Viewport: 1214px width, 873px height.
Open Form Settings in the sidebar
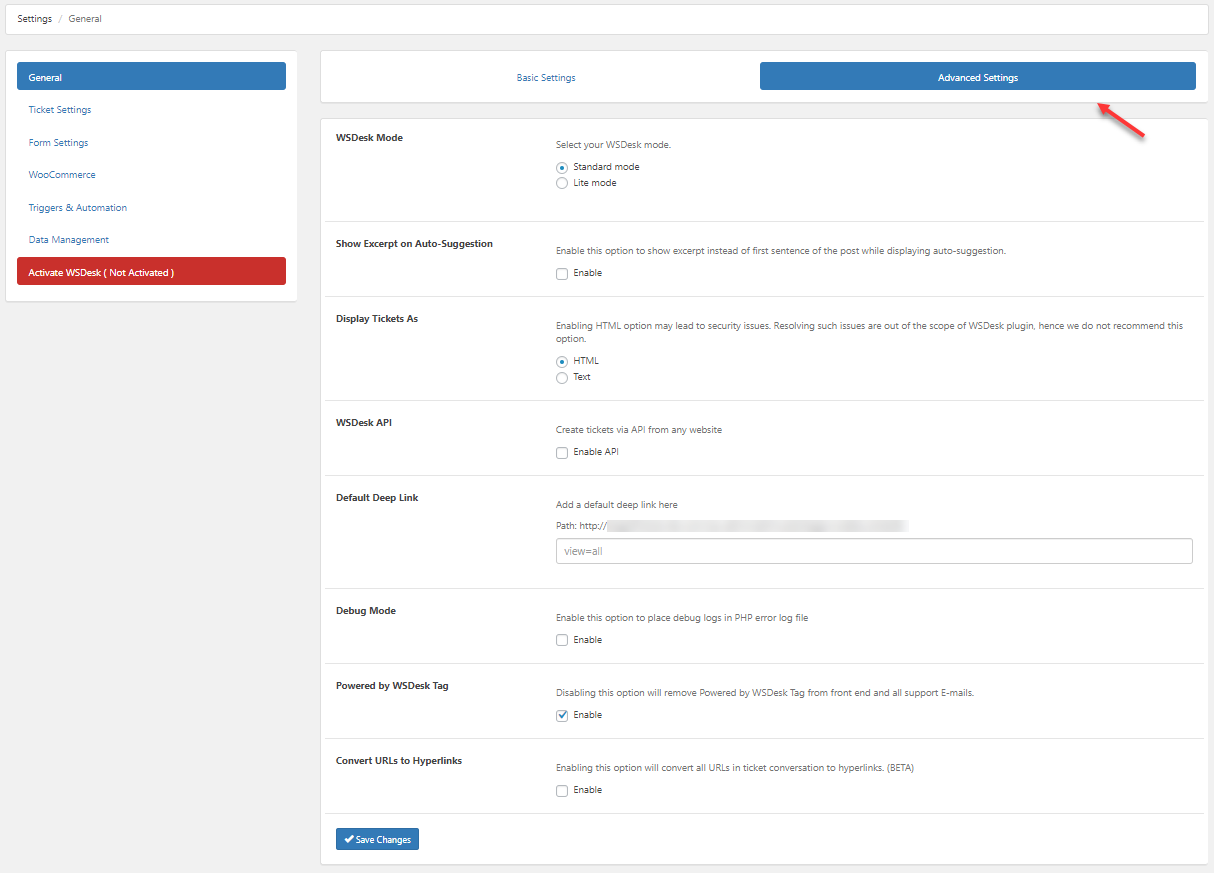coord(58,143)
